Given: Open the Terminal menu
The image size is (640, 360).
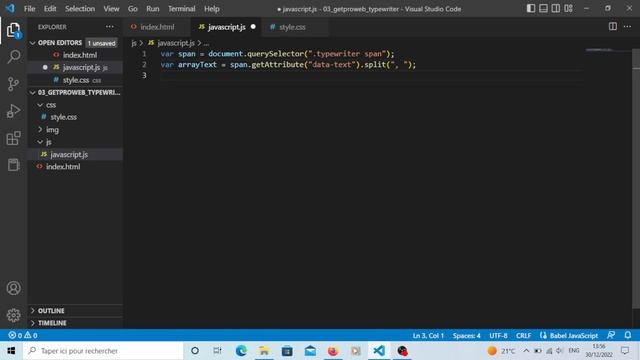Looking at the screenshot, I should (182, 9).
